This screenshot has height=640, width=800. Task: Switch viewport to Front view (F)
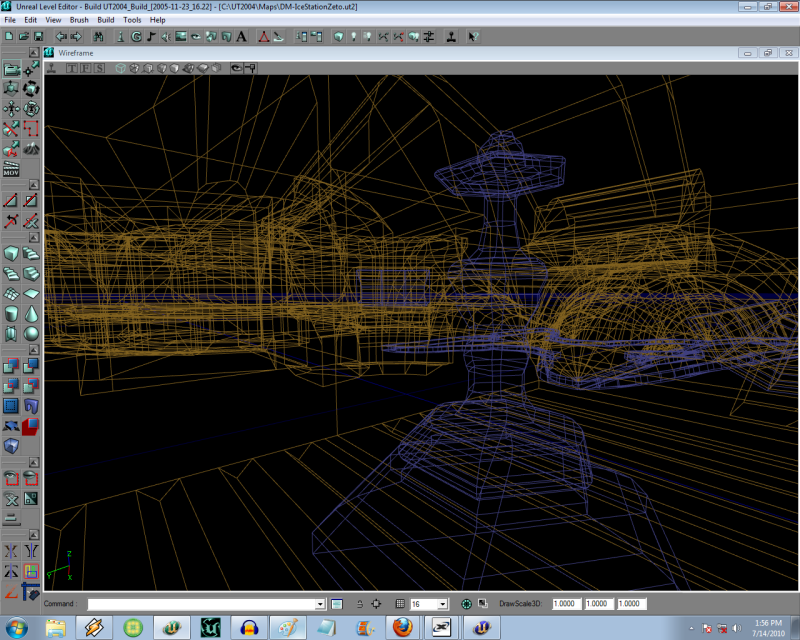[x=85, y=68]
